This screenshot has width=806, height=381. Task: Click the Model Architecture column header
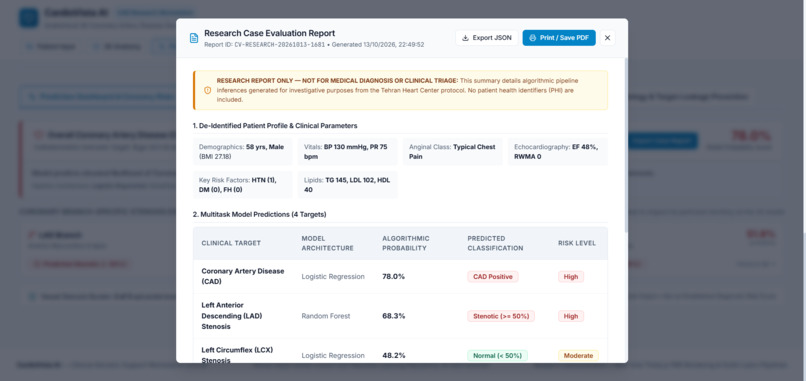[327, 243]
